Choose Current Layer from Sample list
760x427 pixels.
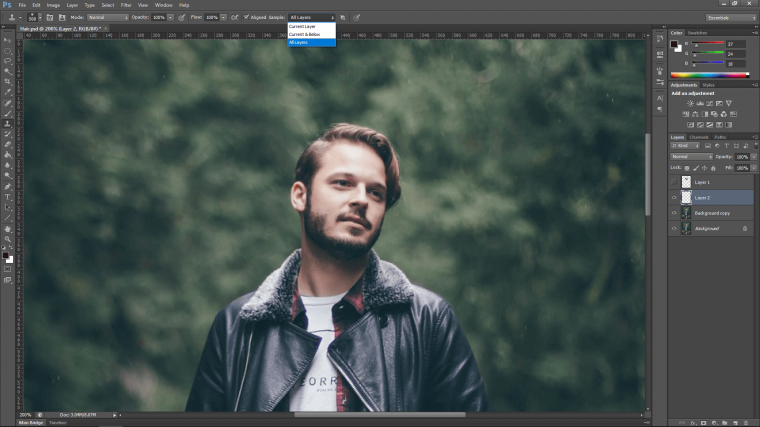(311, 27)
